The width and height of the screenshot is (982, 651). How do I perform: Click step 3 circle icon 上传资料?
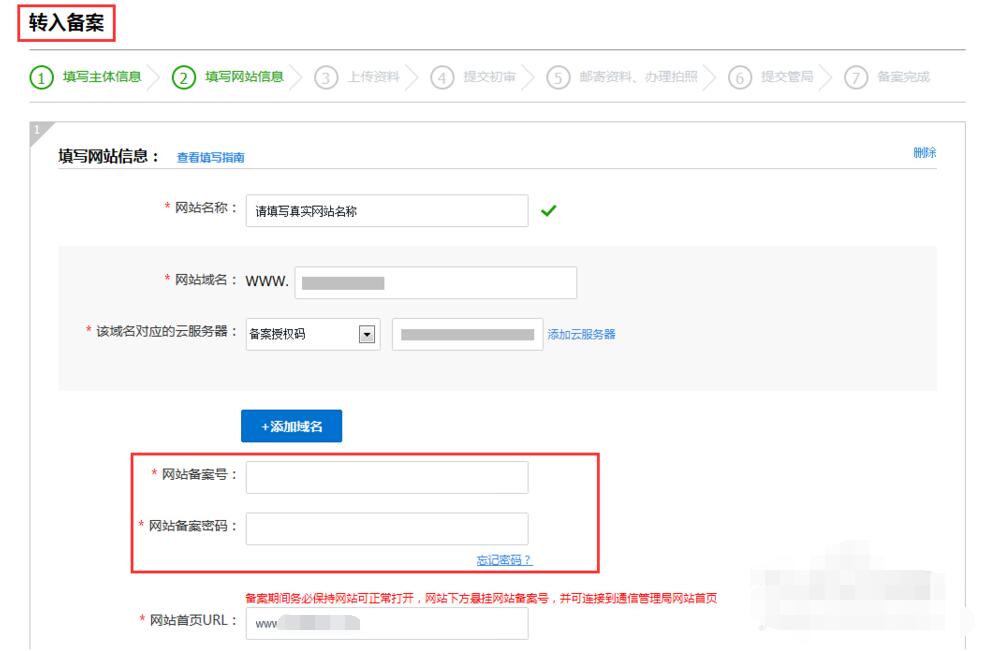pyautogui.click(x=326, y=78)
